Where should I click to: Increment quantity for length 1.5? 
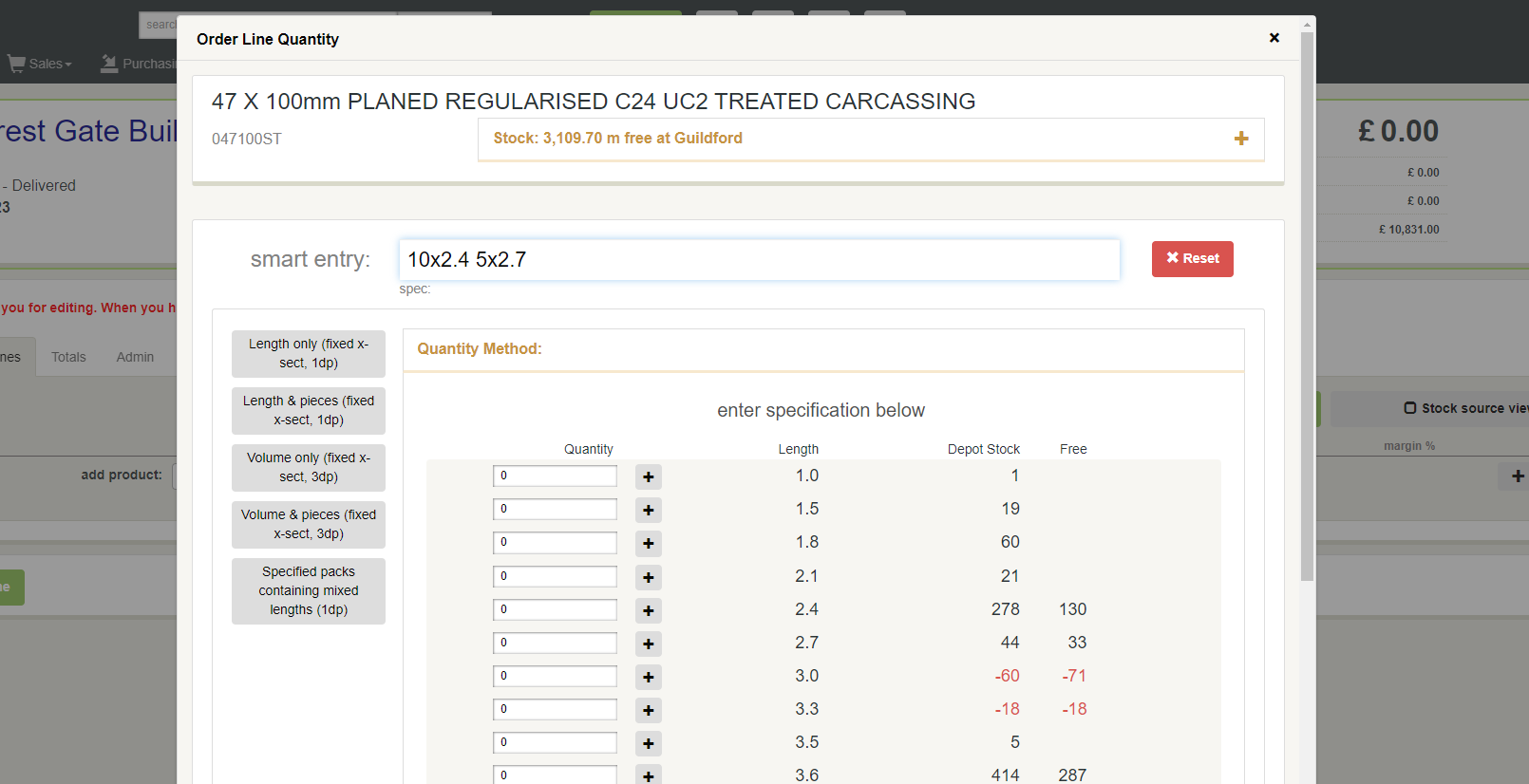[x=649, y=510]
